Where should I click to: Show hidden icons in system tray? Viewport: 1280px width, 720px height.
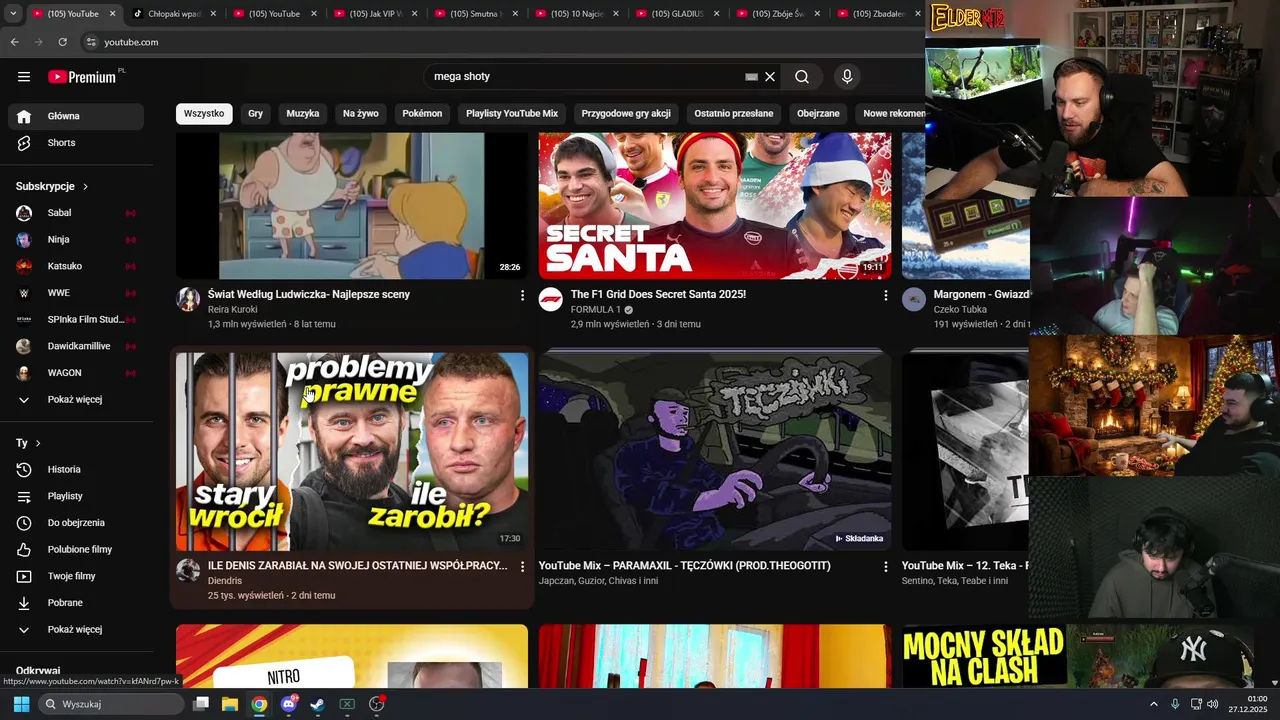(1153, 704)
